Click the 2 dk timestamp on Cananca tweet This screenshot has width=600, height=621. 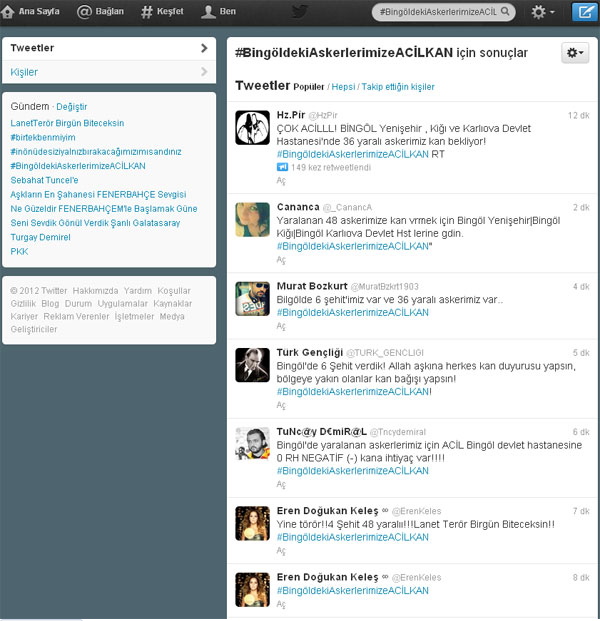click(x=581, y=207)
